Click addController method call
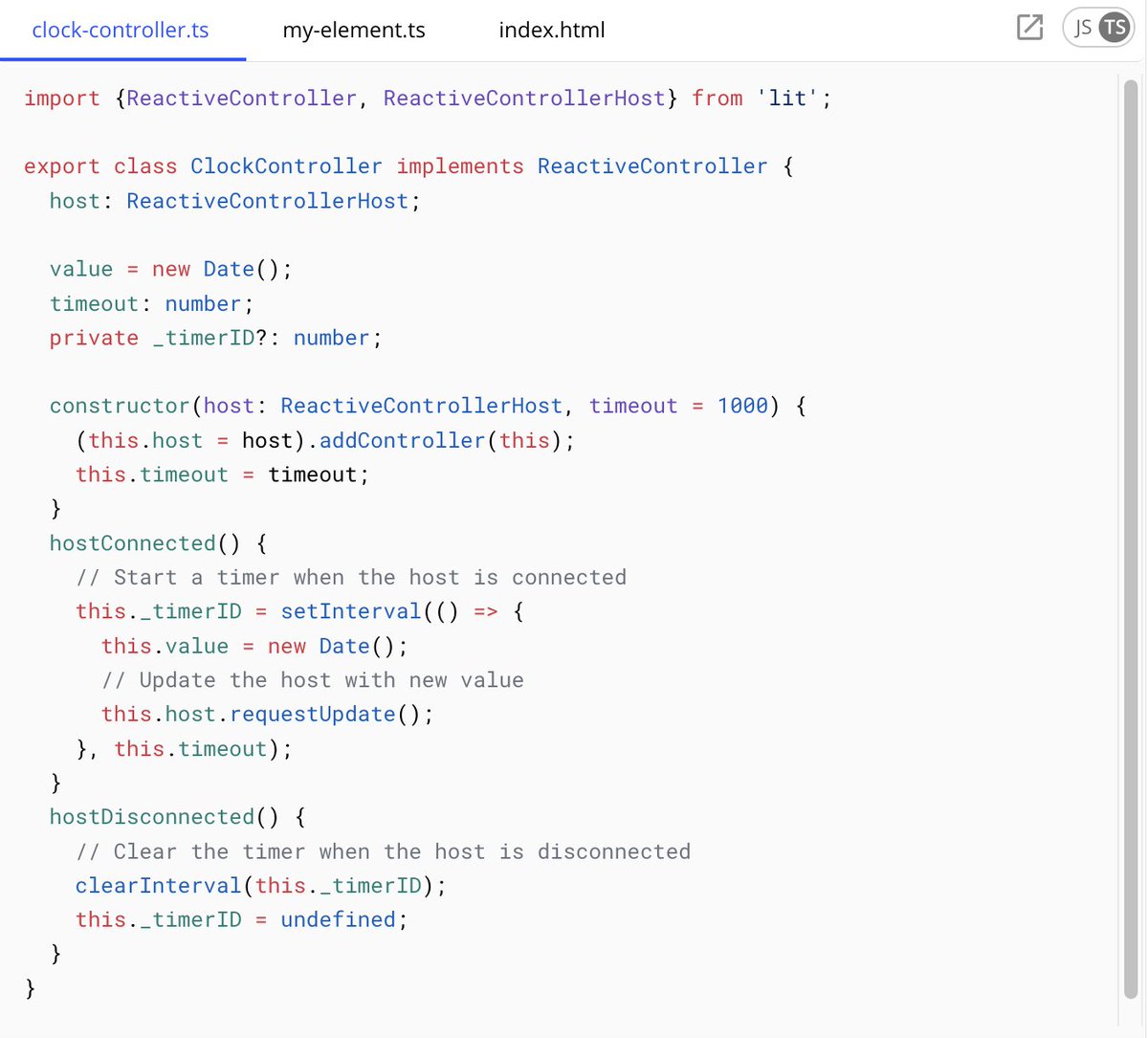Screen dimensions: 1148x1038 [x=402, y=440]
